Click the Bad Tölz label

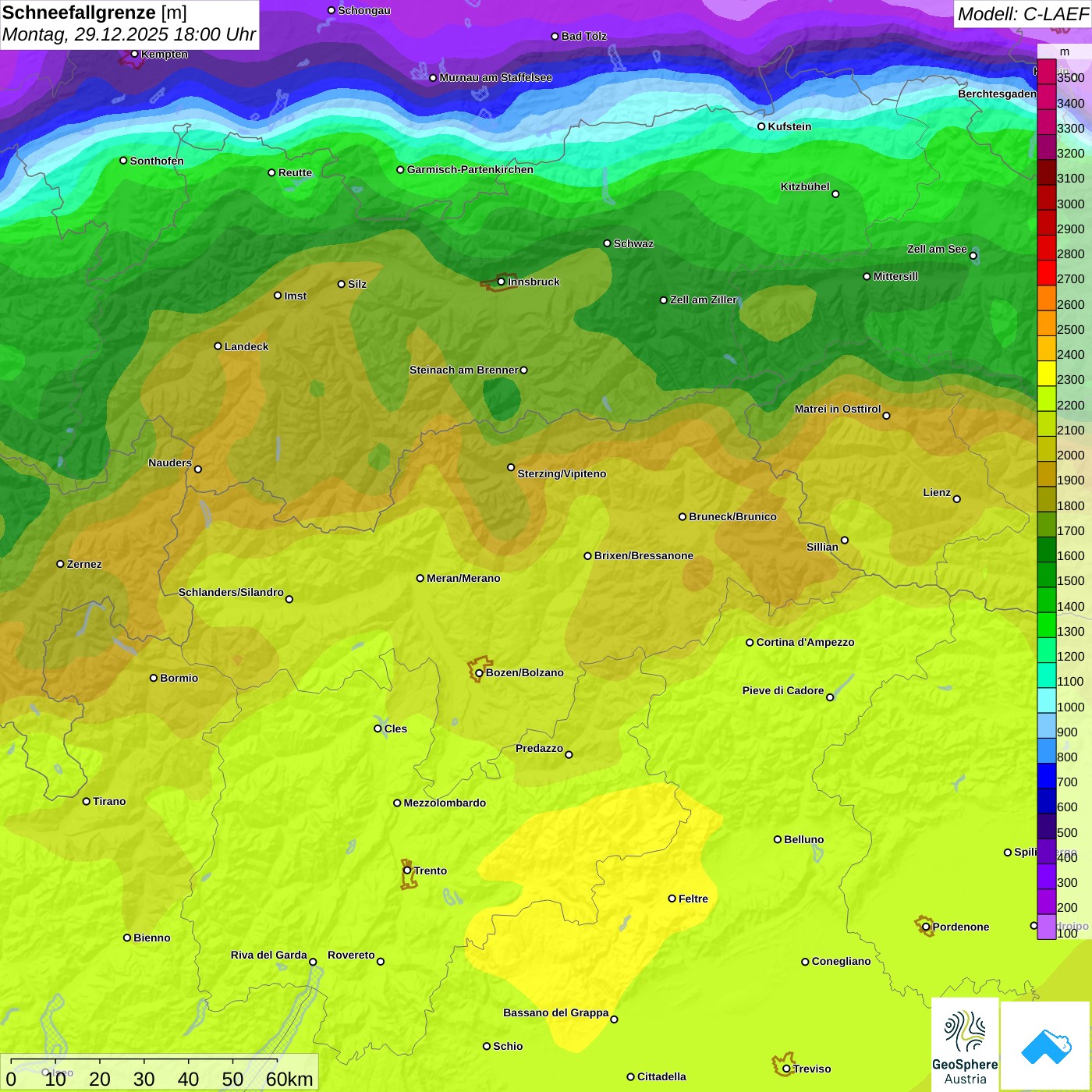point(584,36)
